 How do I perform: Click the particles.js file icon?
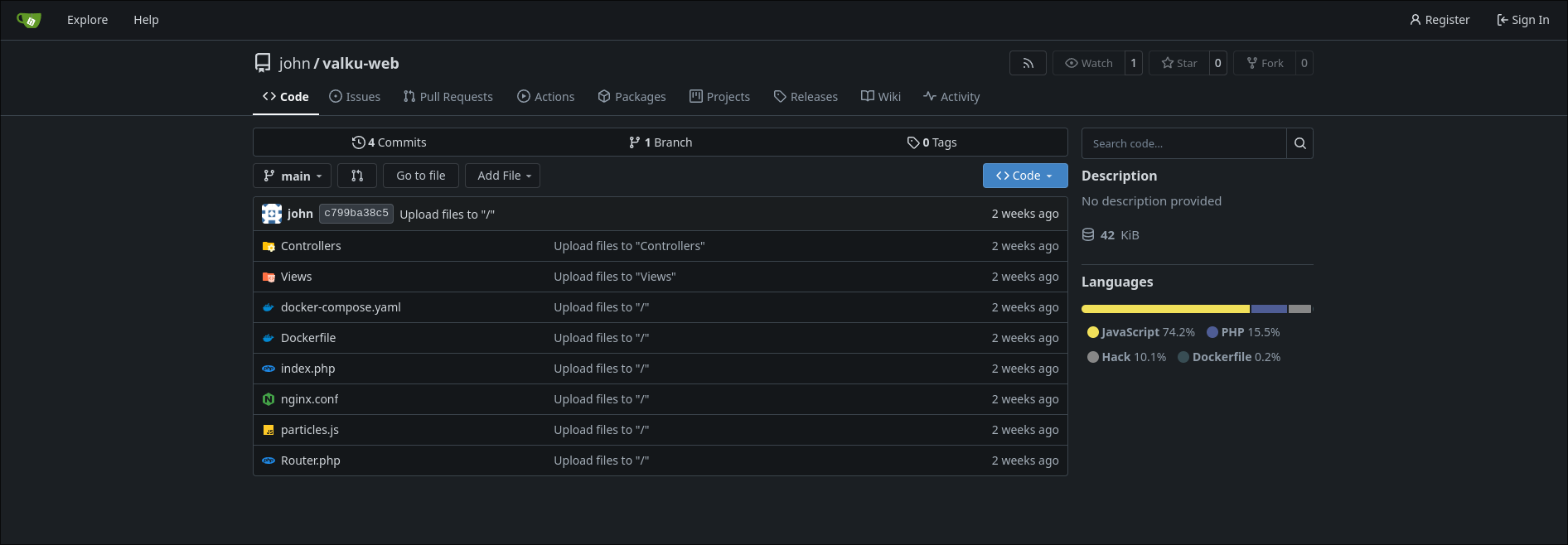click(269, 430)
